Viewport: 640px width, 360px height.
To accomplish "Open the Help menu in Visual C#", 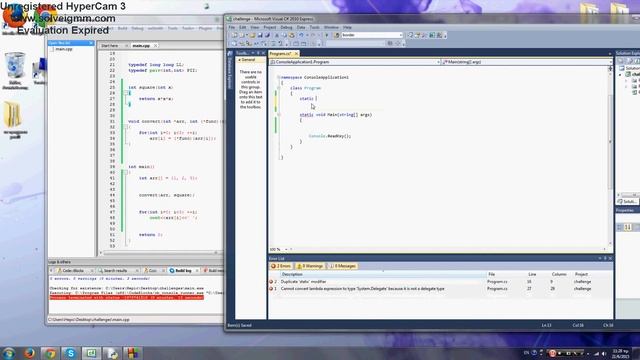I will point(347,27).
